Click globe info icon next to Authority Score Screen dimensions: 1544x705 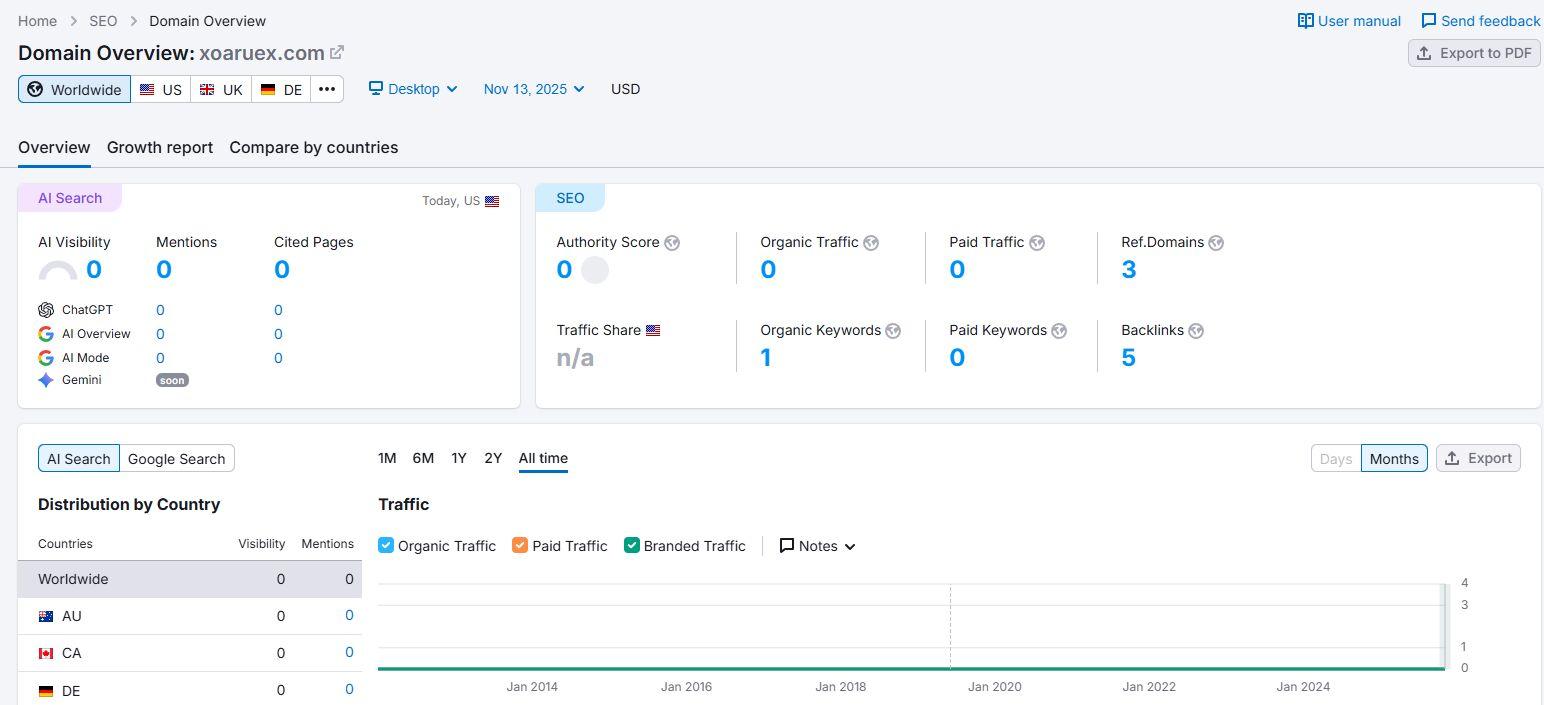pos(672,243)
